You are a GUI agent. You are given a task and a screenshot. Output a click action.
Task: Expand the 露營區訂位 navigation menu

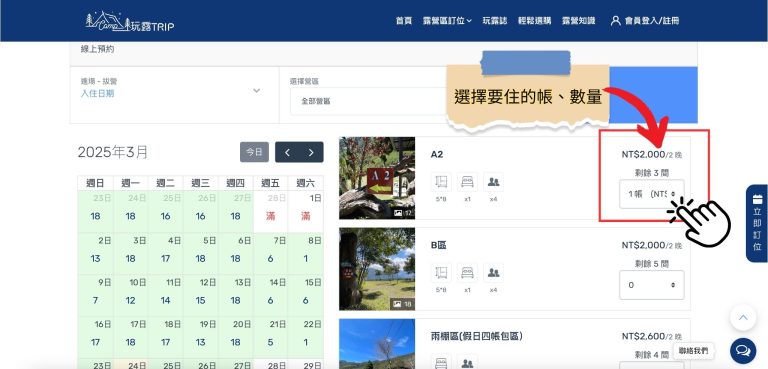pos(447,21)
